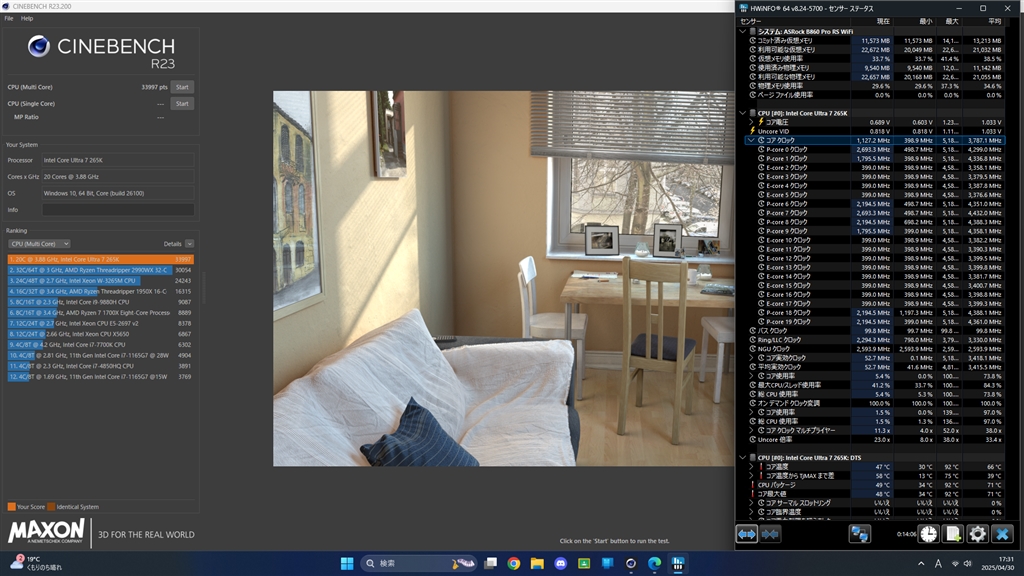Screen dimensions: 1024x576
Task: Switch to HWiNFO via its taskbar icon
Action: (x=678, y=563)
